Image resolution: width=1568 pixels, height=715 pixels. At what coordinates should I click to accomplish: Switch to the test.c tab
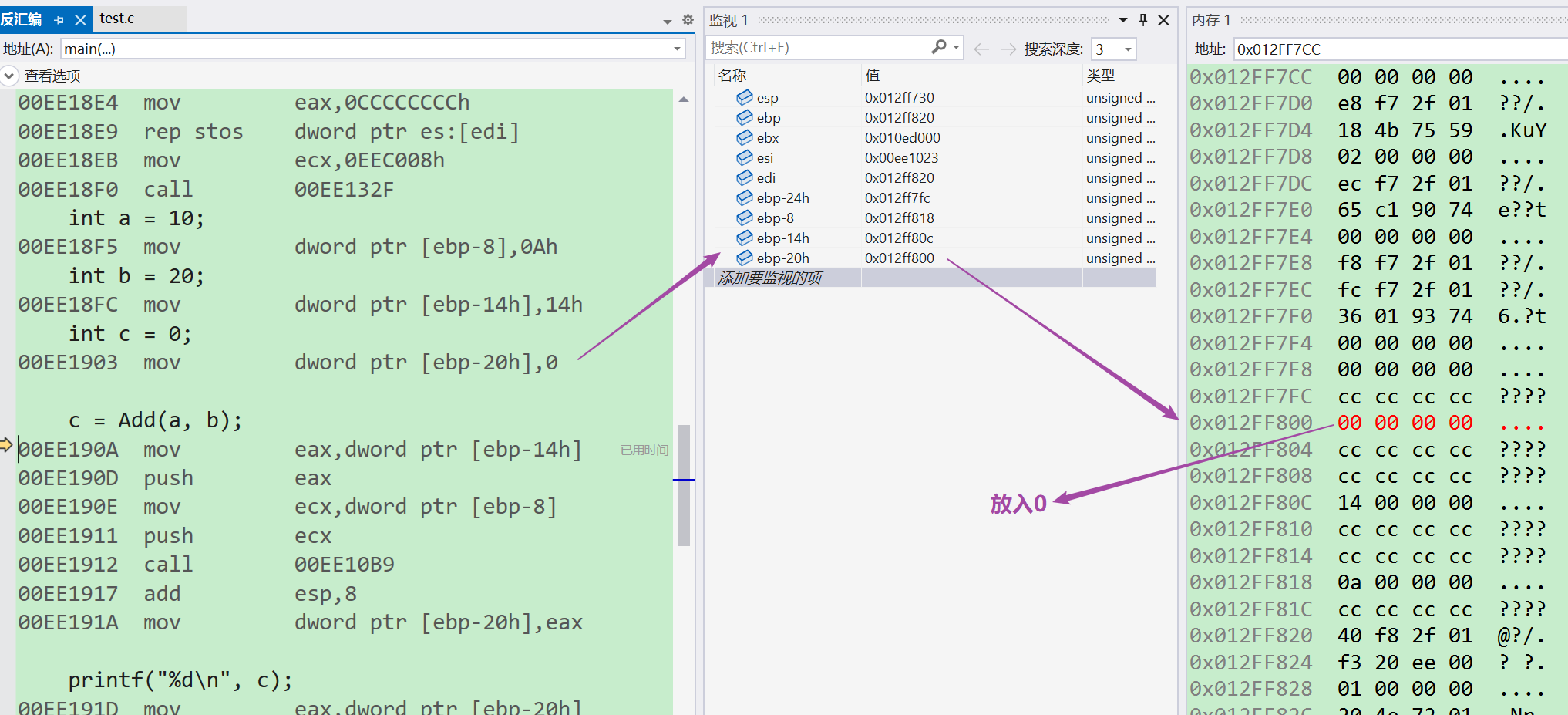[x=117, y=19]
